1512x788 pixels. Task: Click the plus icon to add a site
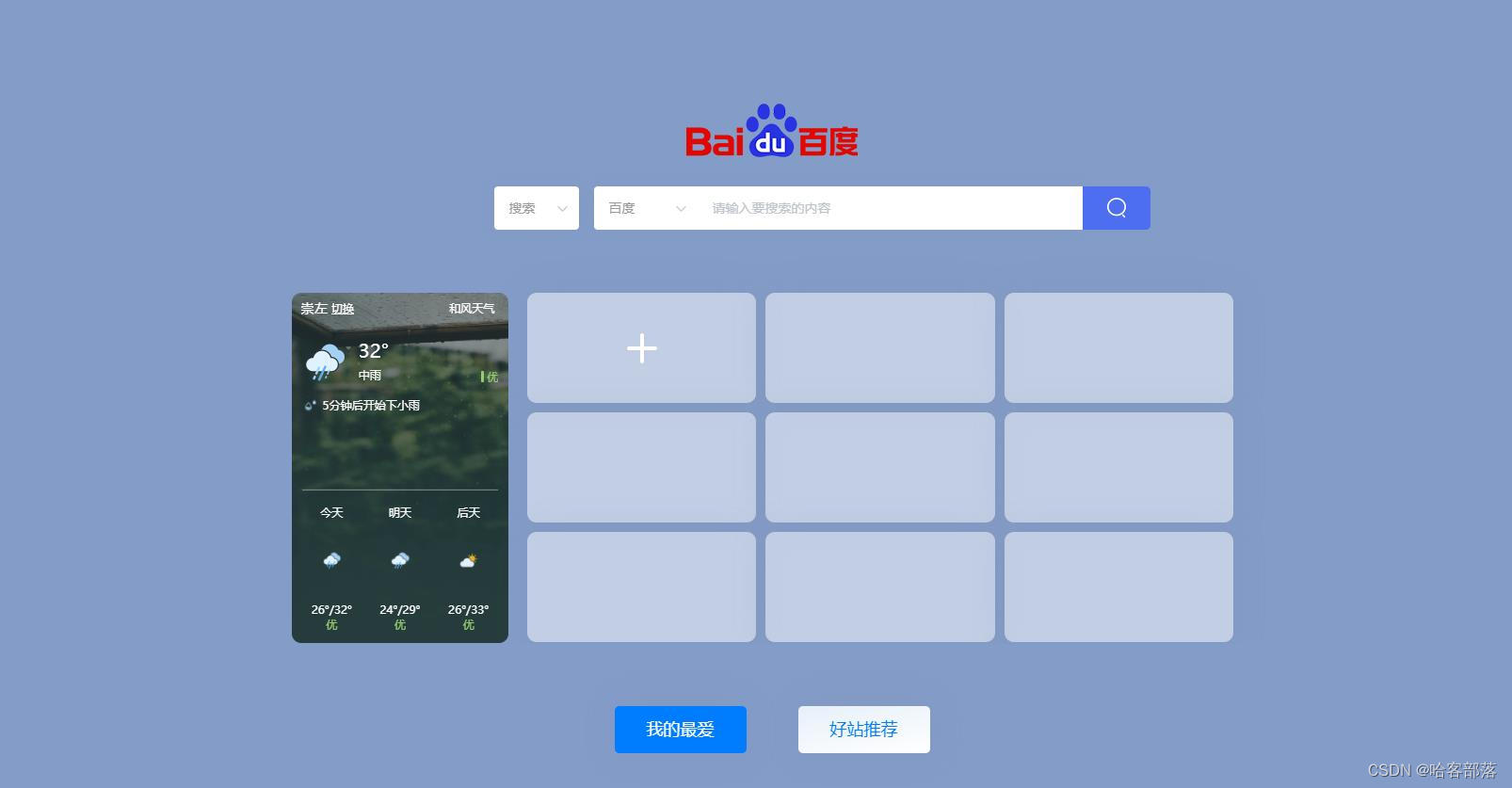(642, 348)
